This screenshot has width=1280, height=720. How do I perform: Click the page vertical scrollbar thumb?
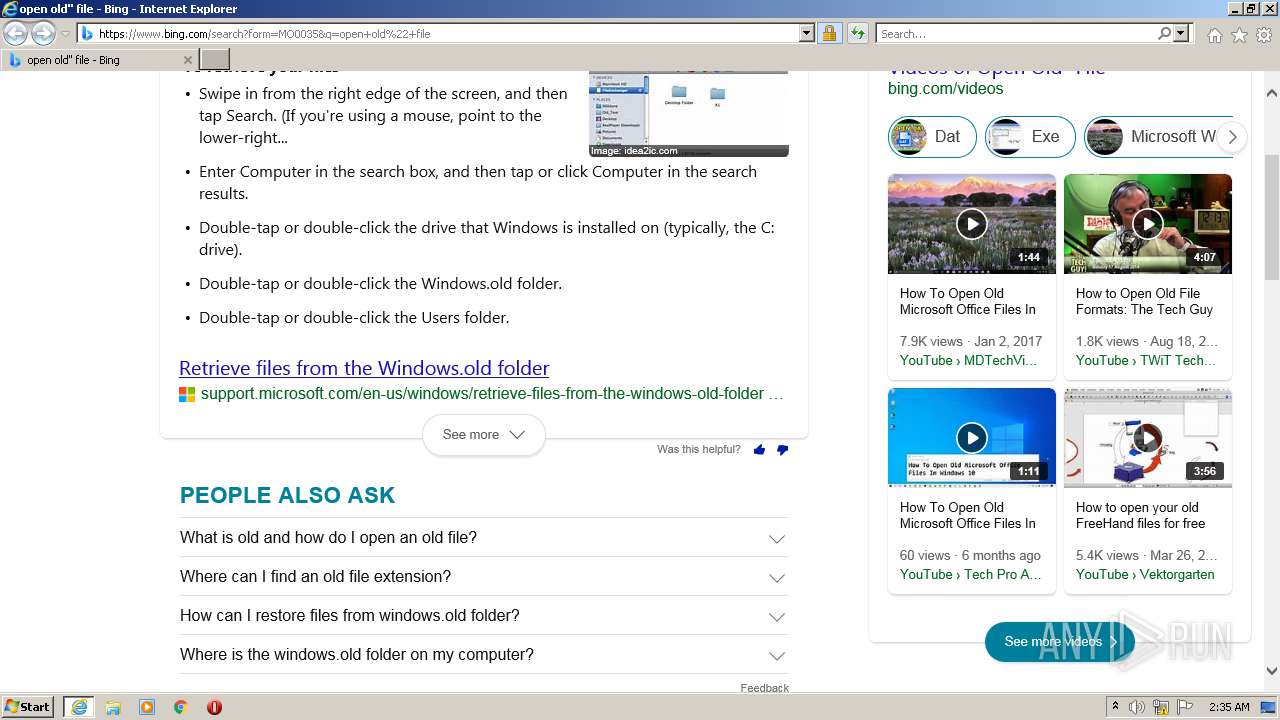[1272, 216]
